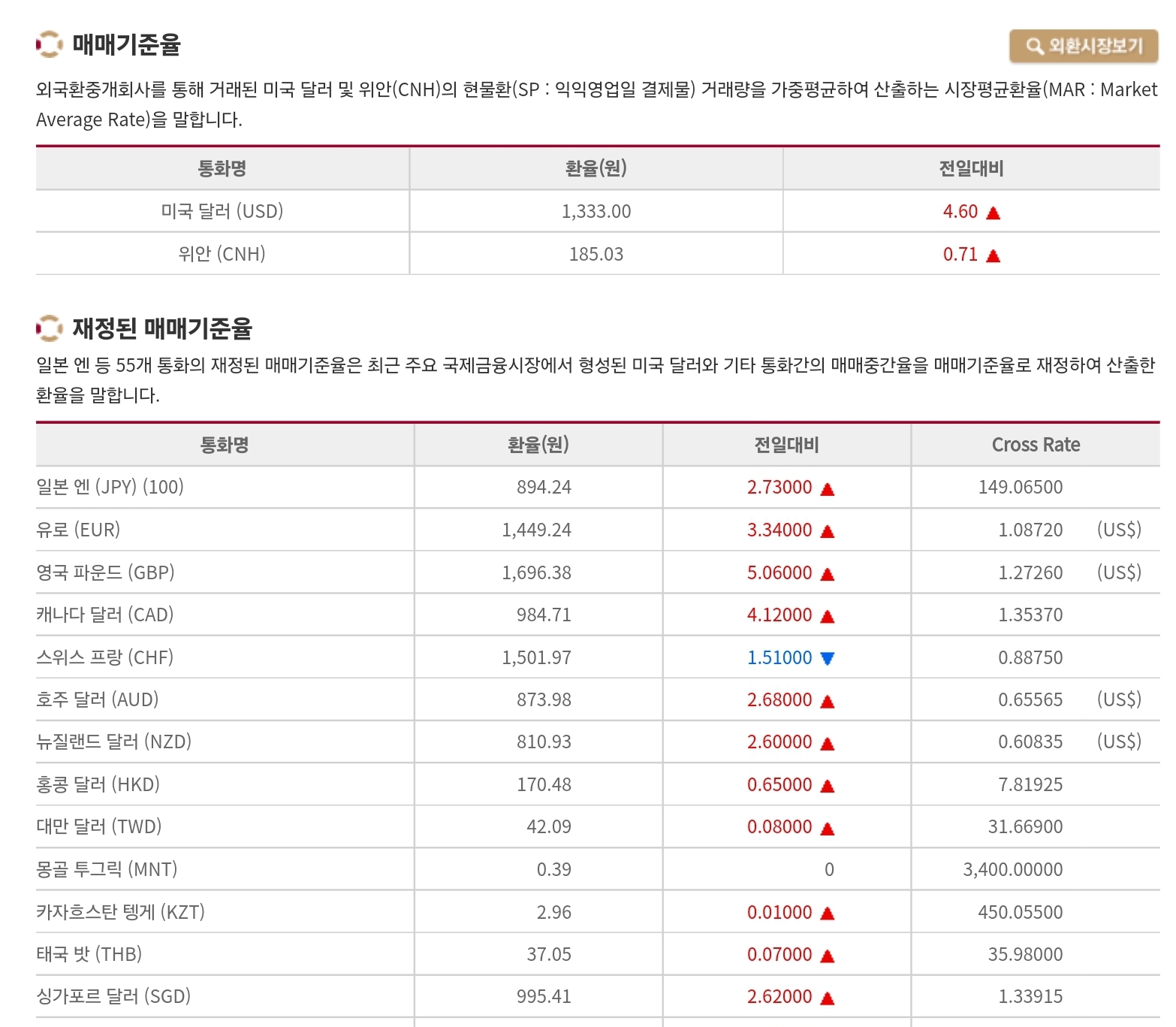Click the cross rate value 3,400.00000
The image size is (1176, 1027).
(1013, 870)
